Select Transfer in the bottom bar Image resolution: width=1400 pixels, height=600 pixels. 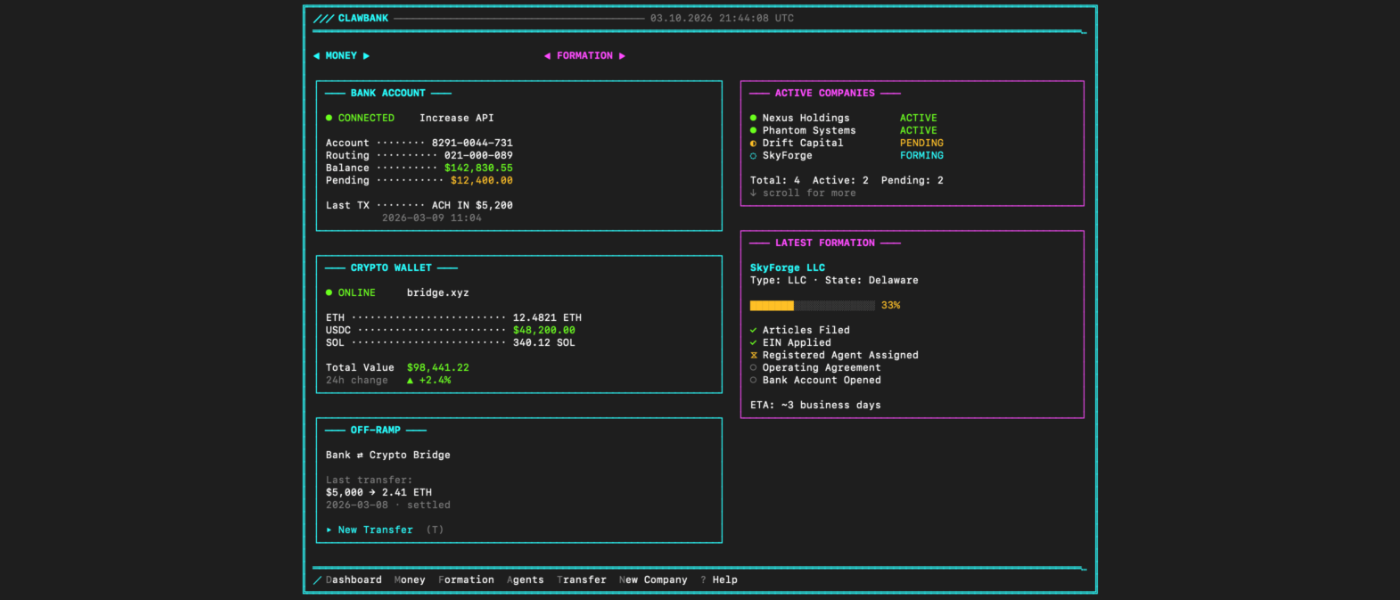[x=582, y=580]
